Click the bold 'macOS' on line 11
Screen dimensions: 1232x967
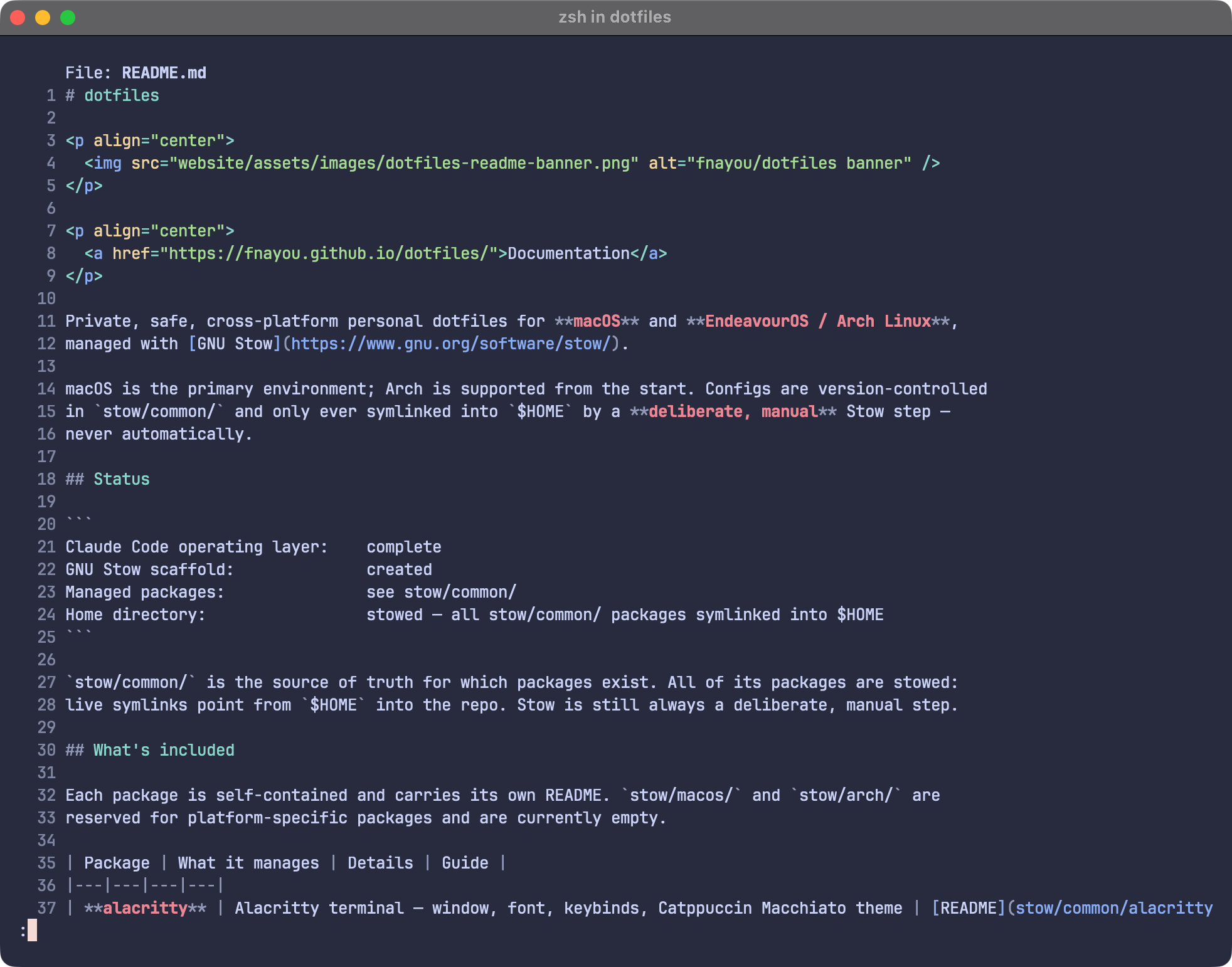coord(597,321)
